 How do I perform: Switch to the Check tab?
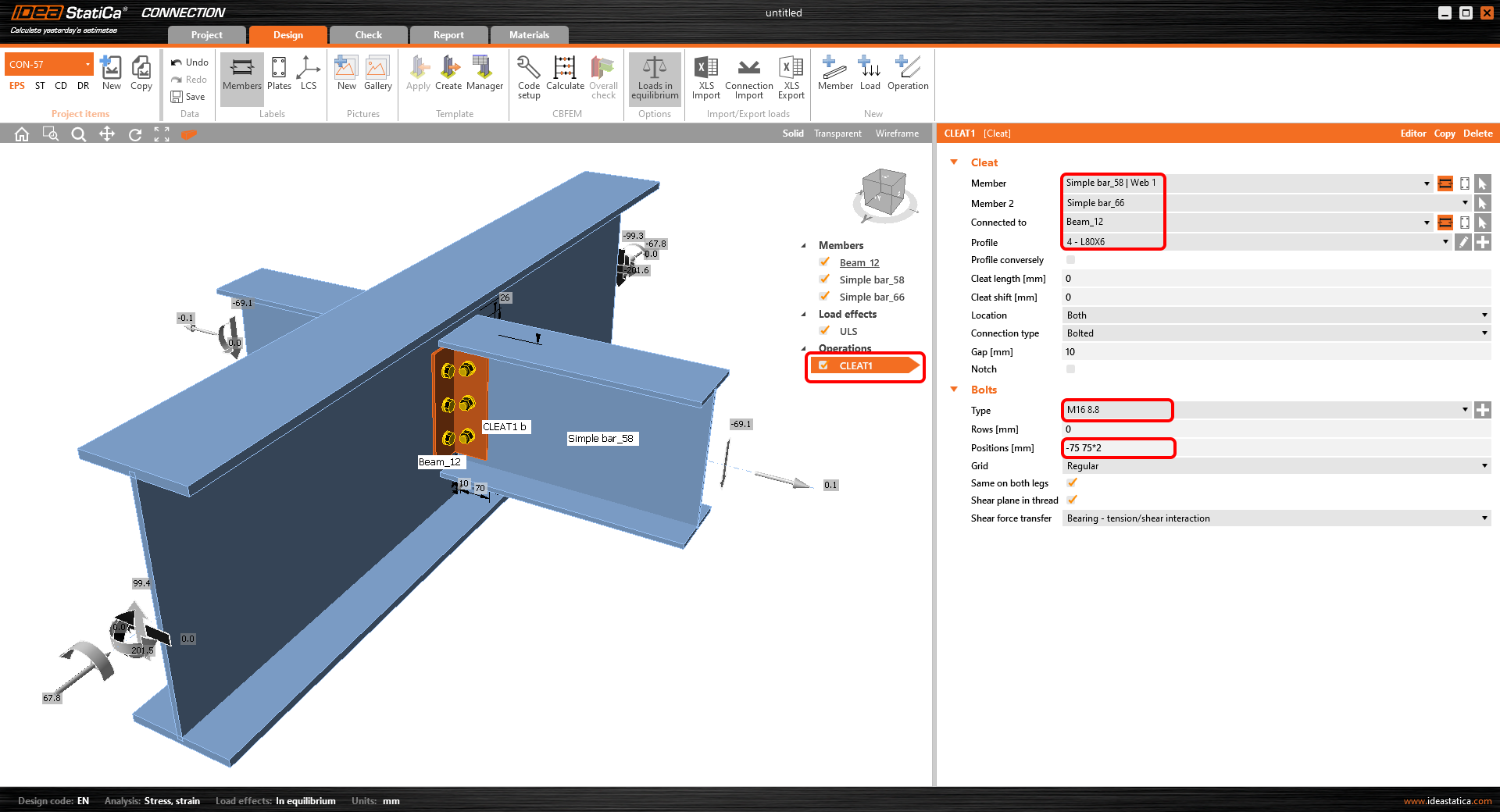tap(368, 35)
